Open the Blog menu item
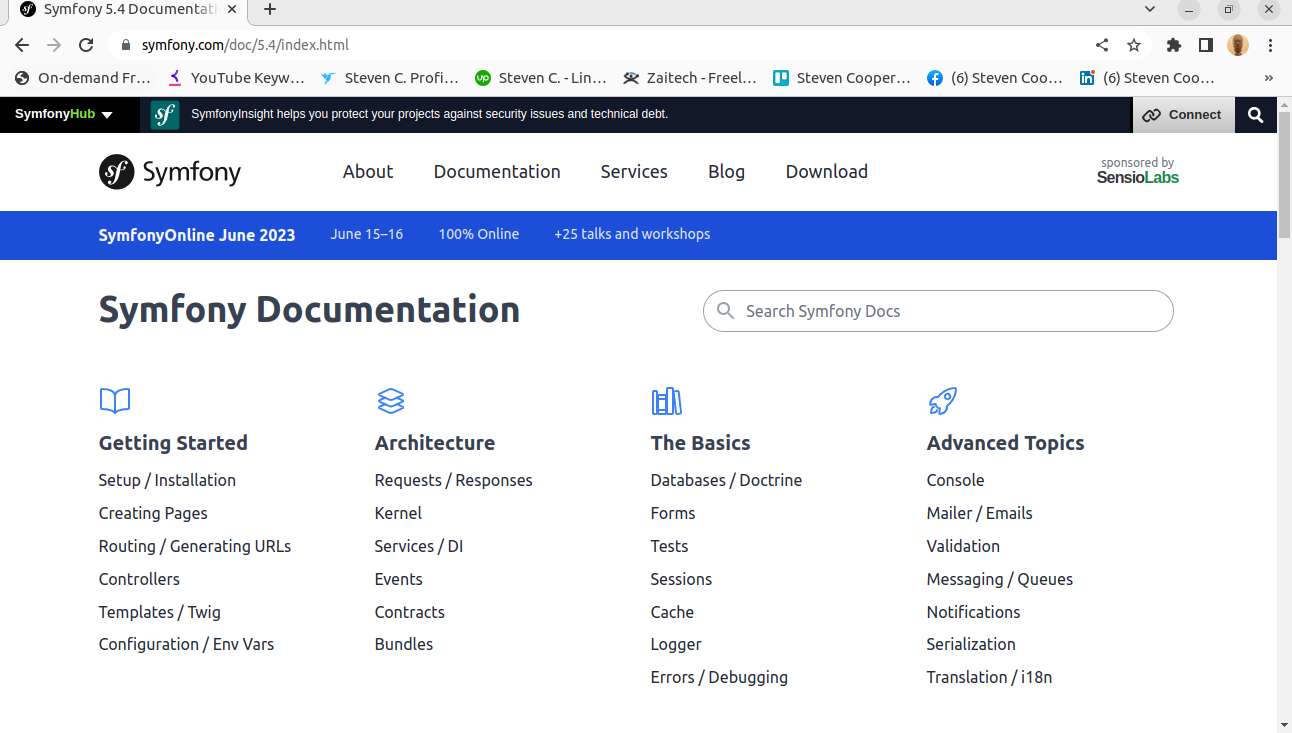This screenshot has height=733, width=1292. pos(726,172)
